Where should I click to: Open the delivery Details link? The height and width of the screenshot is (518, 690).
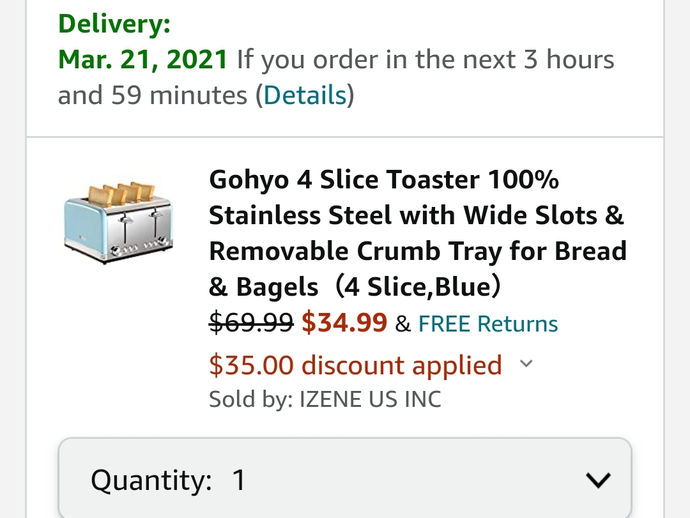pyautogui.click(x=305, y=96)
